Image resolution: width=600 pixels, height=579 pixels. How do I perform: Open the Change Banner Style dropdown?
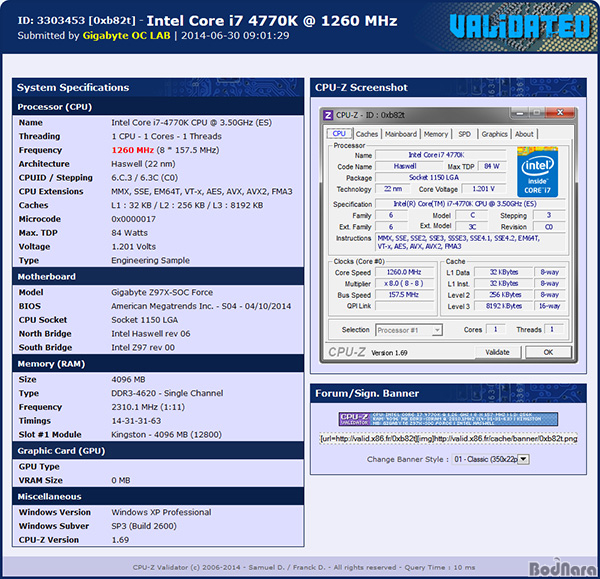(x=491, y=459)
